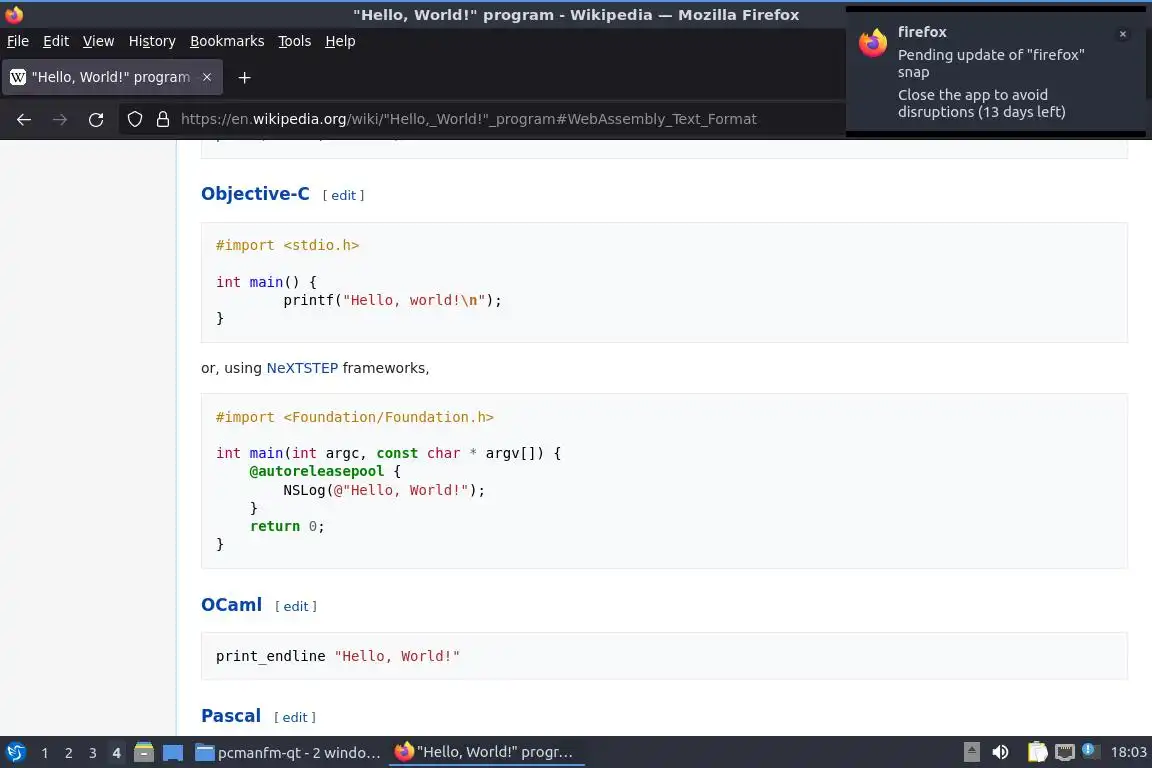Open the tracking protection shield icon
The height and width of the screenshot is (768, 1152).
pyautogui.click(x=135, y=119)
